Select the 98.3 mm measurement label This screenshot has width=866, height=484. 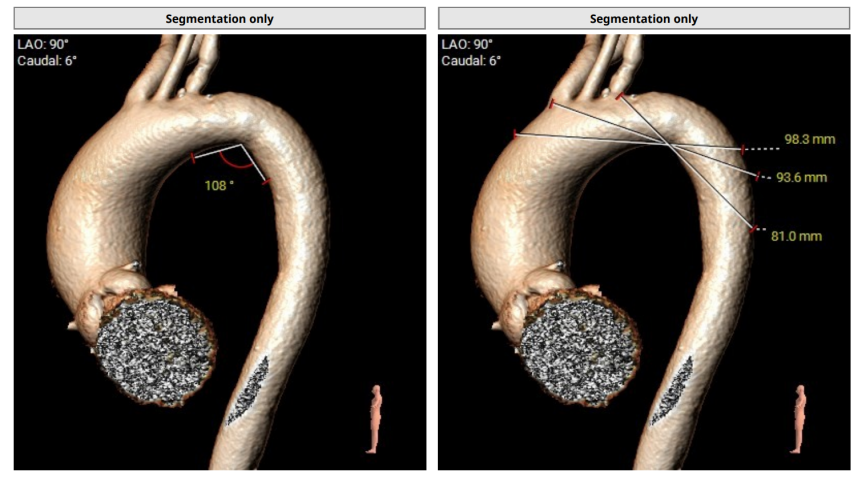pos(809,139)
